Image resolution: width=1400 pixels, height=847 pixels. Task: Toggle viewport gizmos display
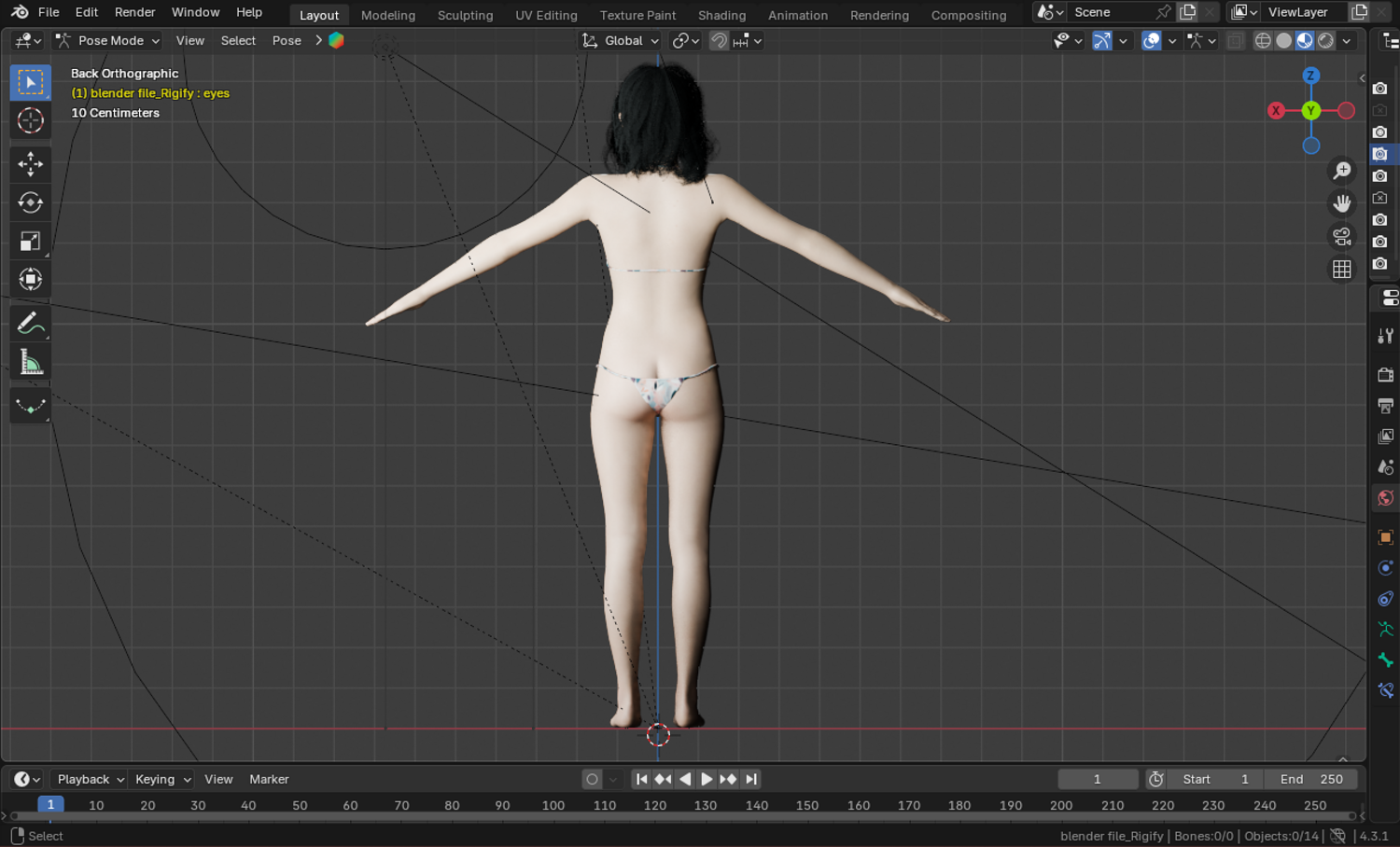(1102, 40)
